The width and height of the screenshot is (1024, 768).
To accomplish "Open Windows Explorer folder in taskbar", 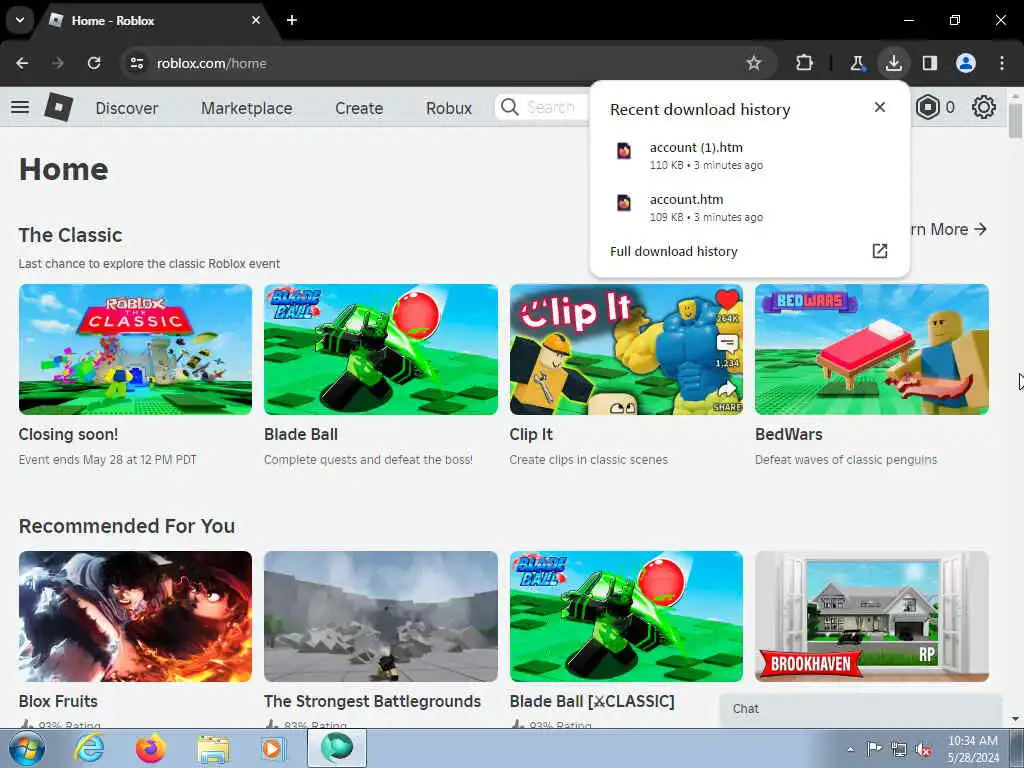I will click(213, 748).
